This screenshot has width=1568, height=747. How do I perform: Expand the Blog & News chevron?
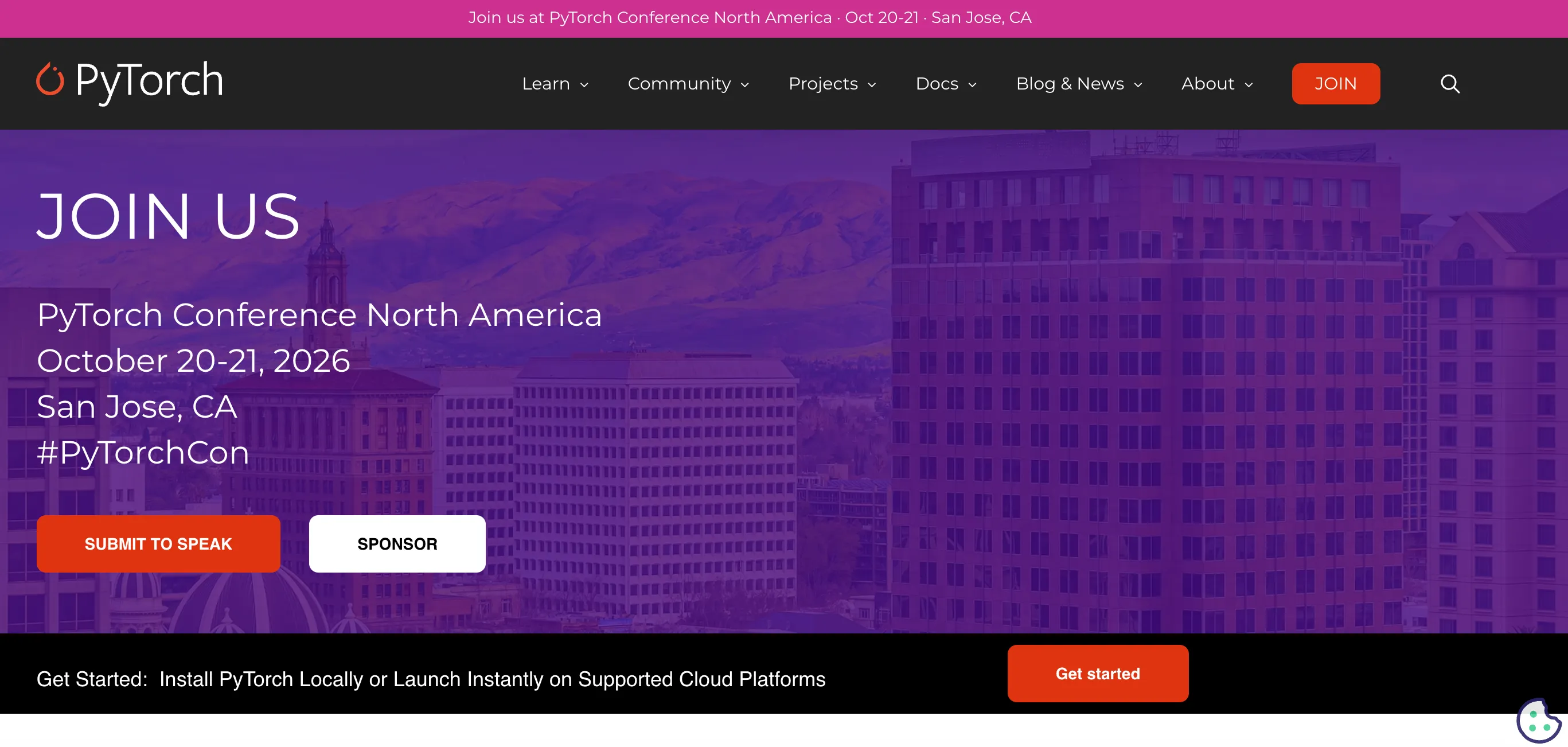tap(1138, 84)
